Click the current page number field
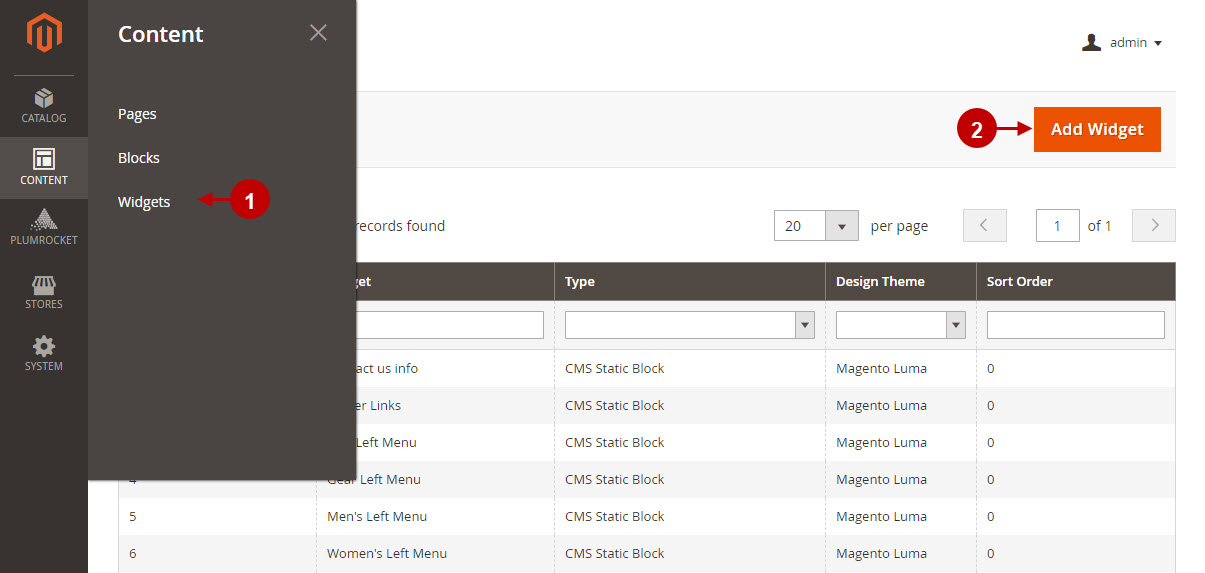This screenshot has height=573, width=1205. (x=1058, y=226)
